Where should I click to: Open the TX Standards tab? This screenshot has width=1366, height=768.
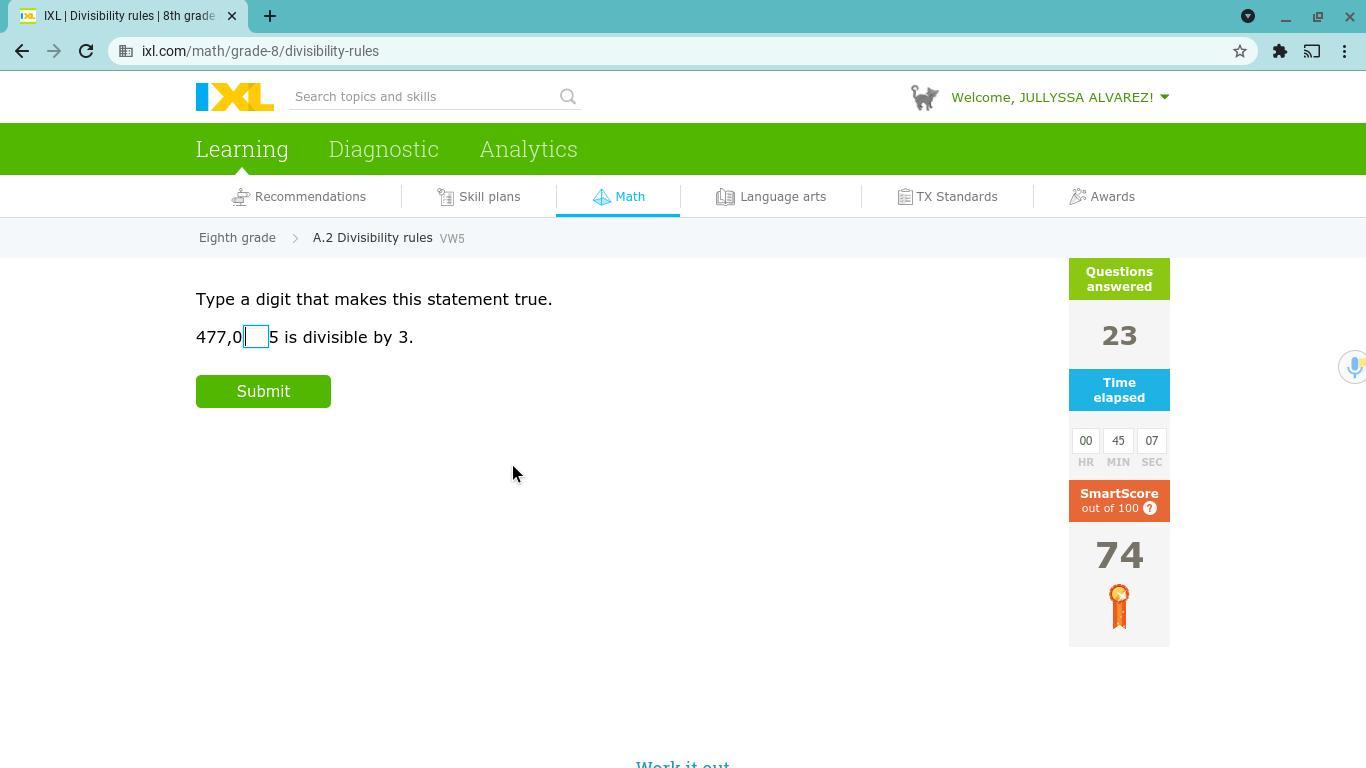click(x=947, y=197)
